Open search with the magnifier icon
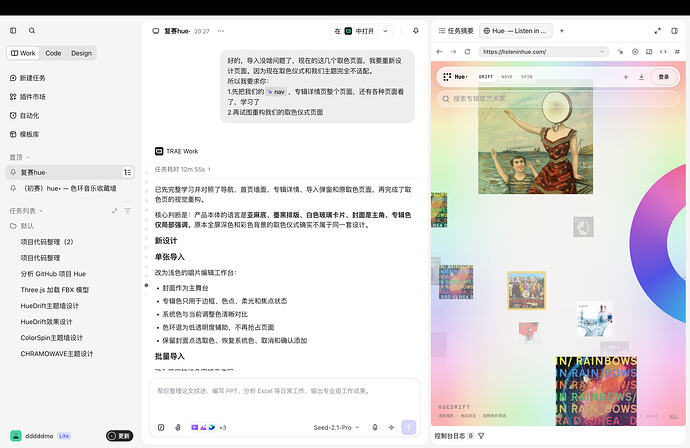This screenshot has width=690, height=448. (x=32, y=30)
